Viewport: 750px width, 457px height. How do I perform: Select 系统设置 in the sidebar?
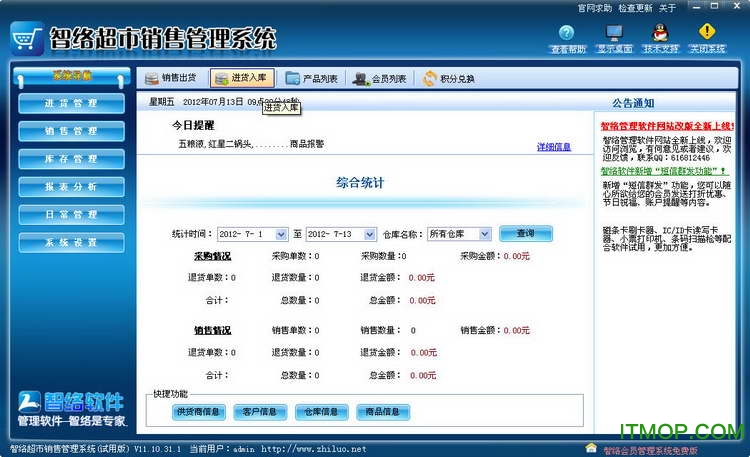(71, 243)
